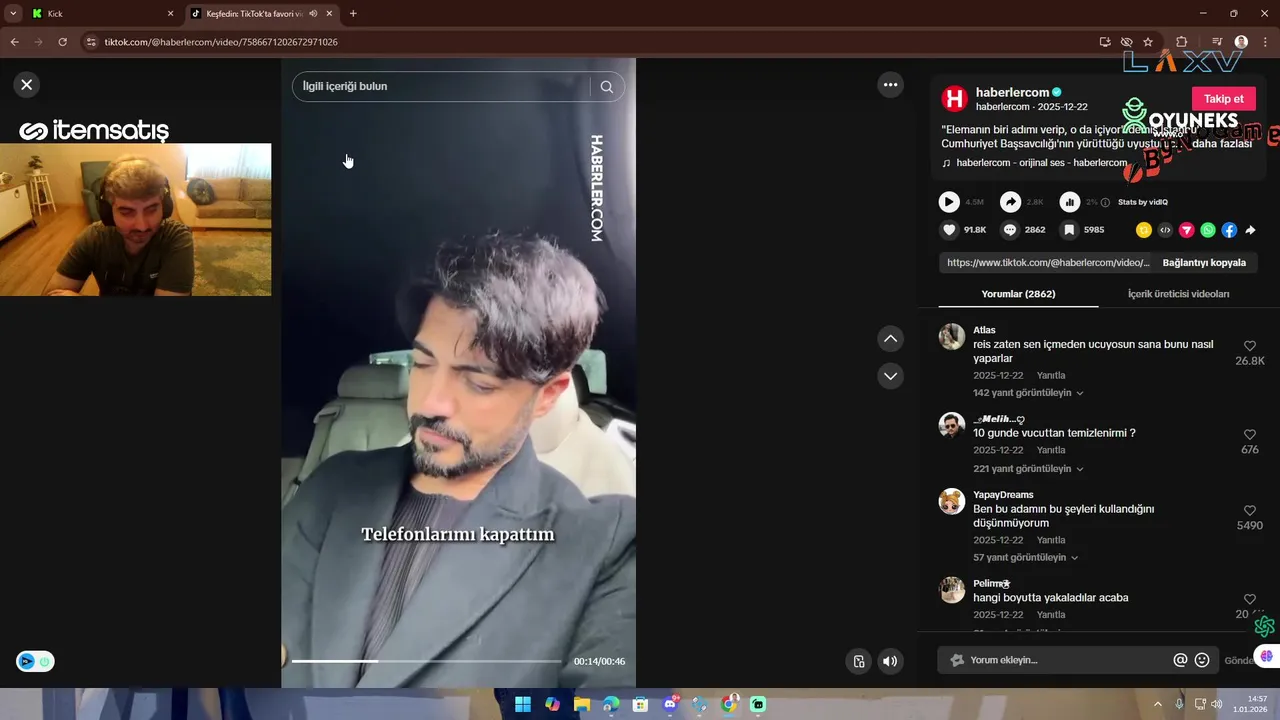Open site information icon in address bar

point(91,42)
